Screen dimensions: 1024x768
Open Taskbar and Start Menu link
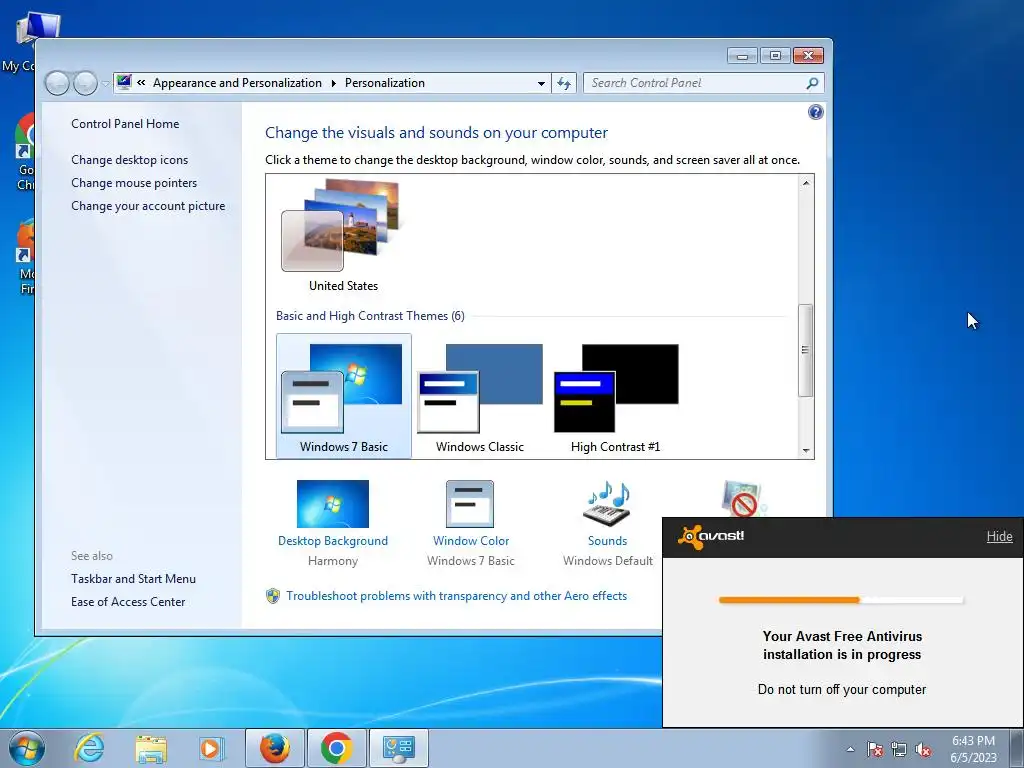coord(133,579)
